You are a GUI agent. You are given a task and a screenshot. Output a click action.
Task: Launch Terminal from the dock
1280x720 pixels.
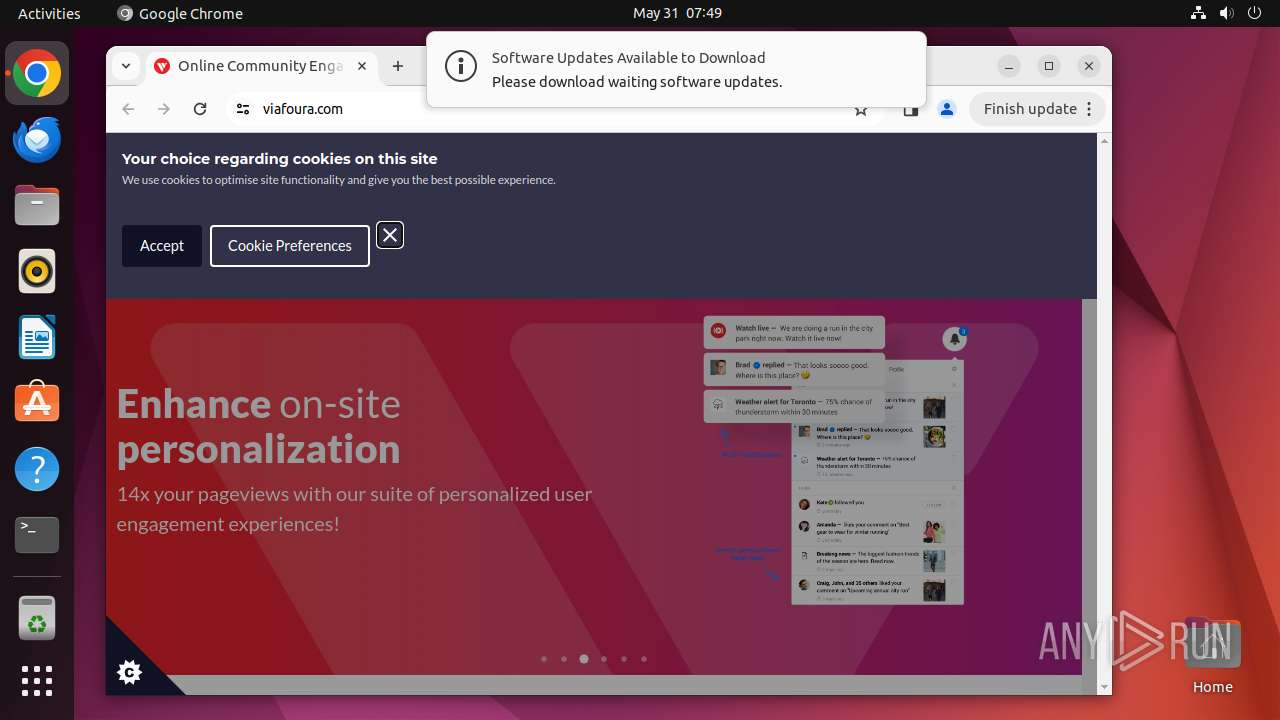click(x=37, y=535)
